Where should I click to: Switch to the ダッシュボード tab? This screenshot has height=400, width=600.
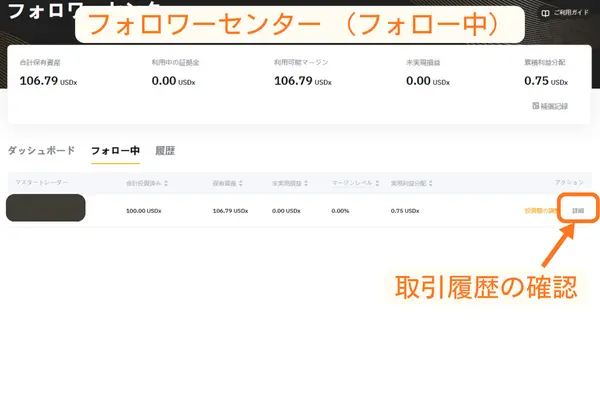[x=41, y=151]
